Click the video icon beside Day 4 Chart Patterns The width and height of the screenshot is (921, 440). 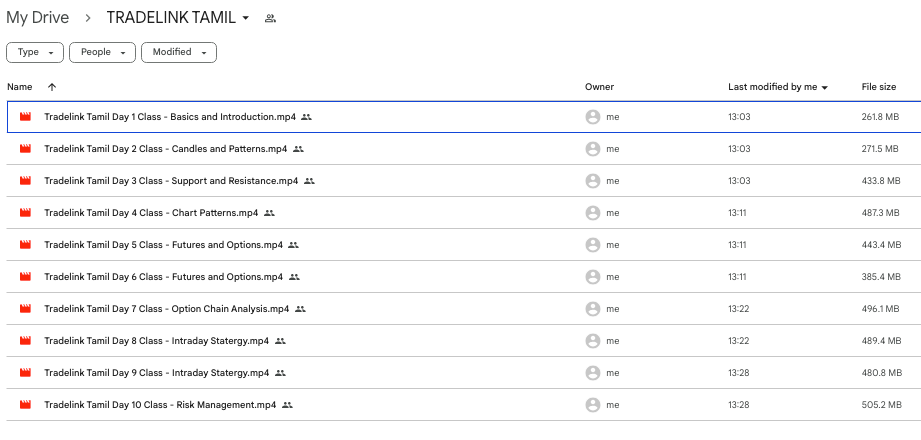click(x=26, y=213)
